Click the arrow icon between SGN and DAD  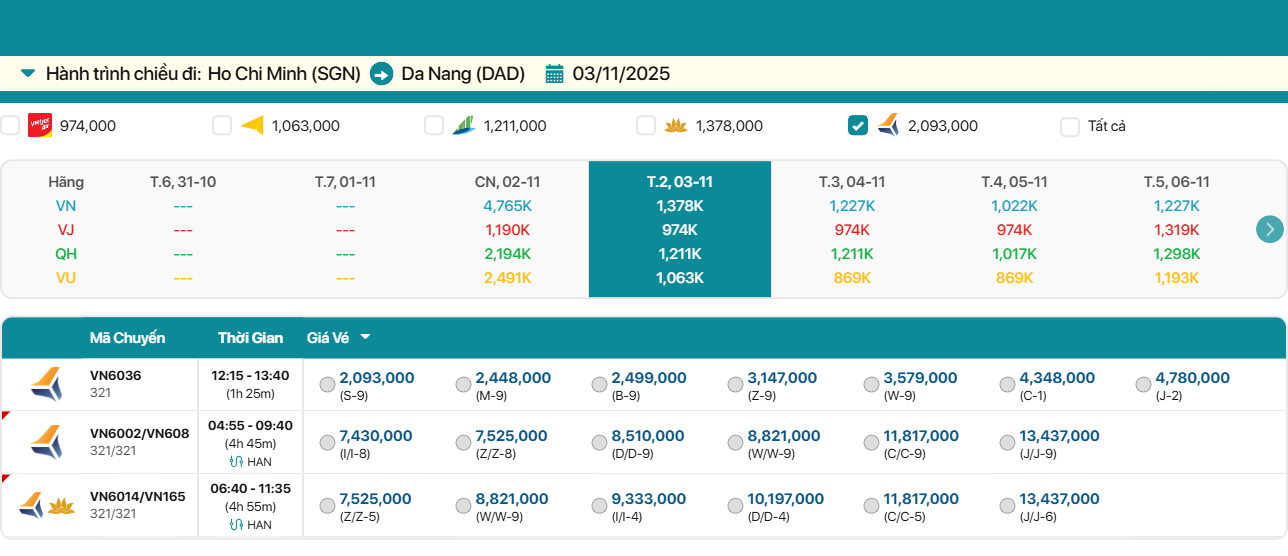[x=381, y=74]
